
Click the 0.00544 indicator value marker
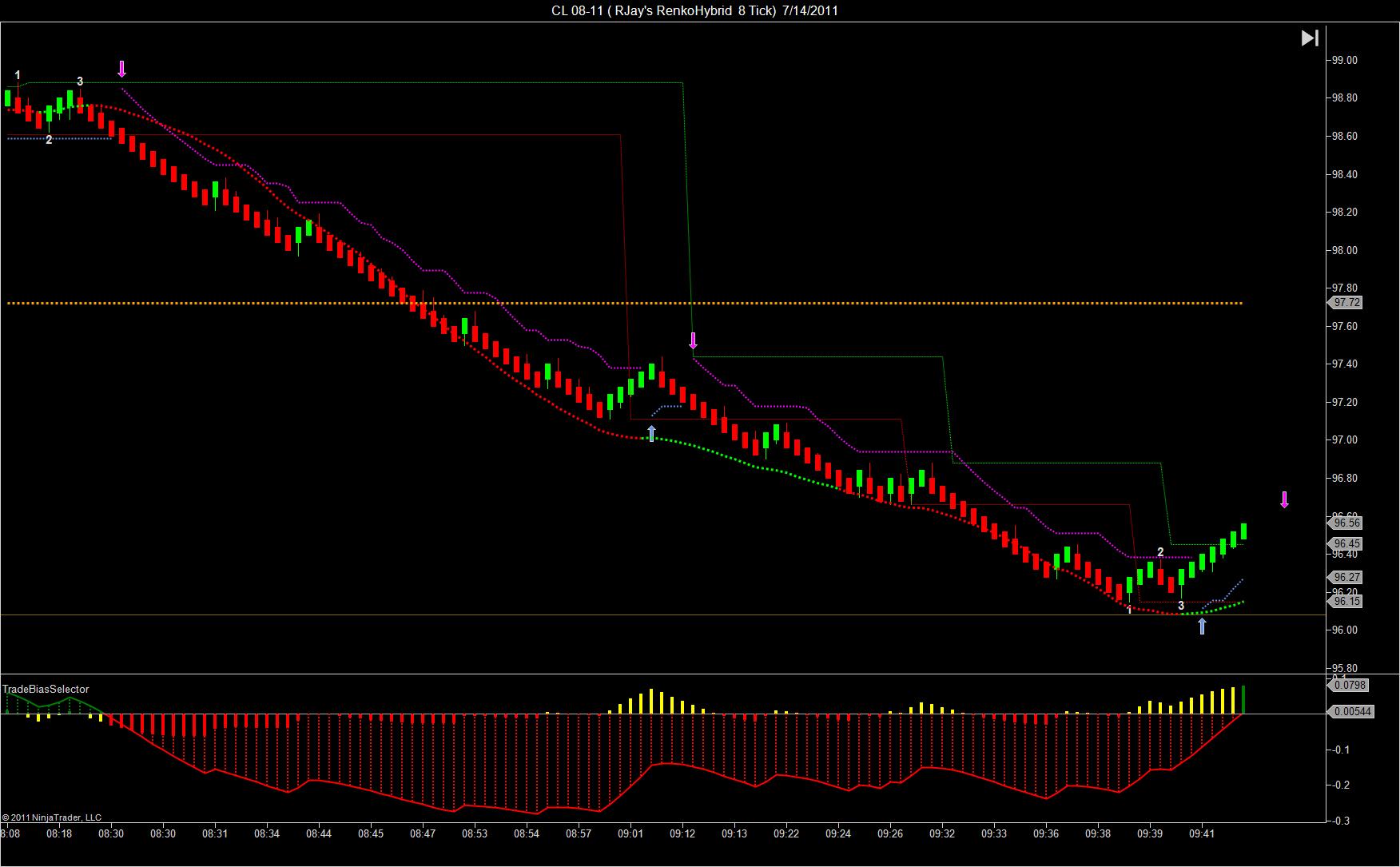click(1351, 711)
